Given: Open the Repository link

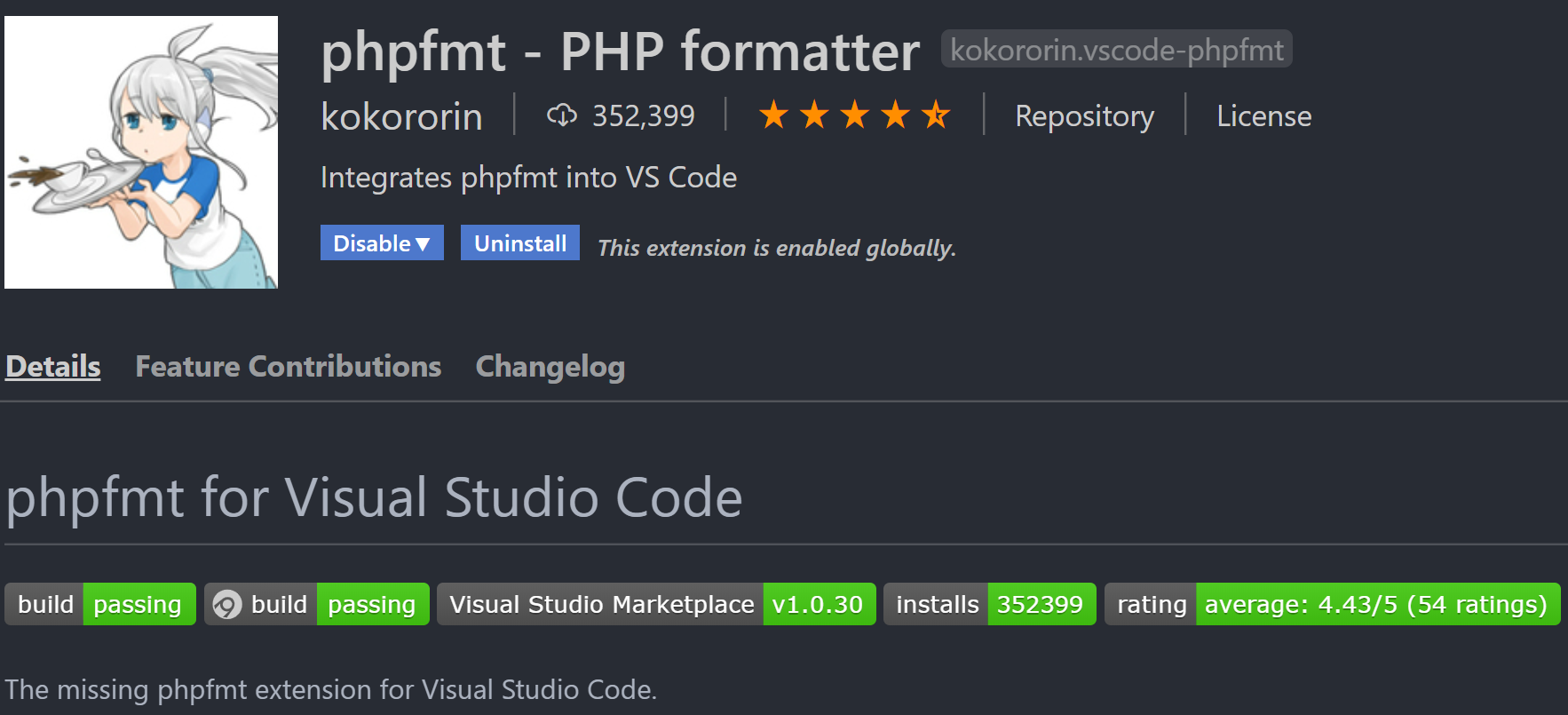Looking at the screenshot, I should click(1084, 116).
